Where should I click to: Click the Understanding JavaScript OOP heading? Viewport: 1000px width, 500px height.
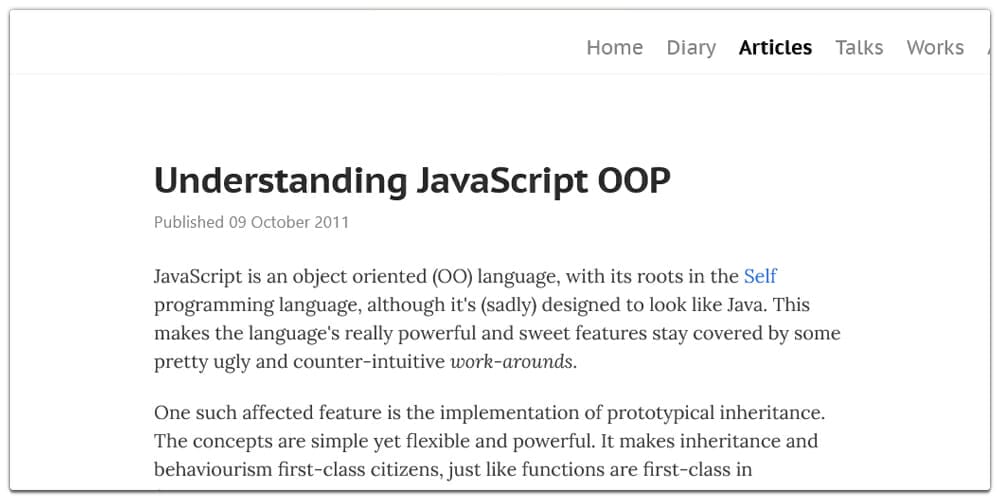[412, 180]
